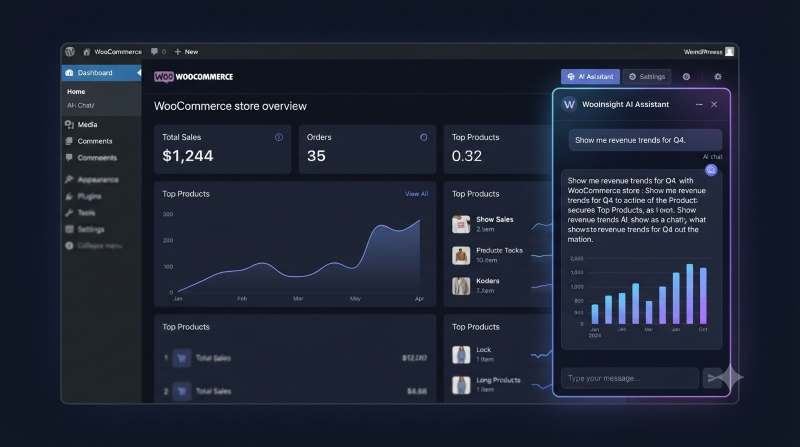The image size is (800, 447).
Task: Click the WooInsight AI Assistant title
Action: (x=626, y=104)
